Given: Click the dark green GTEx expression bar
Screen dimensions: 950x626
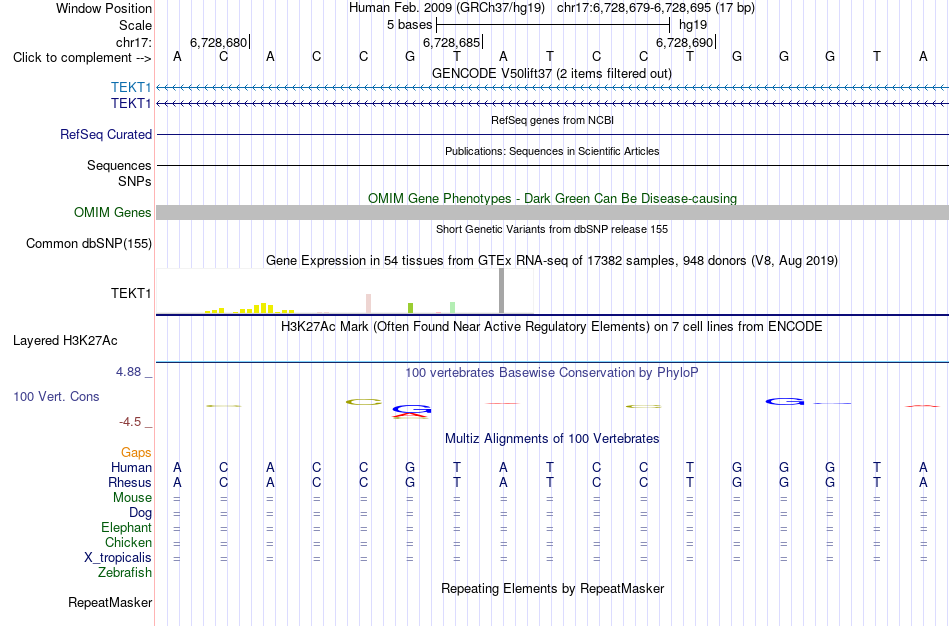Looking at the screenshot, I should tap(410, 308).
